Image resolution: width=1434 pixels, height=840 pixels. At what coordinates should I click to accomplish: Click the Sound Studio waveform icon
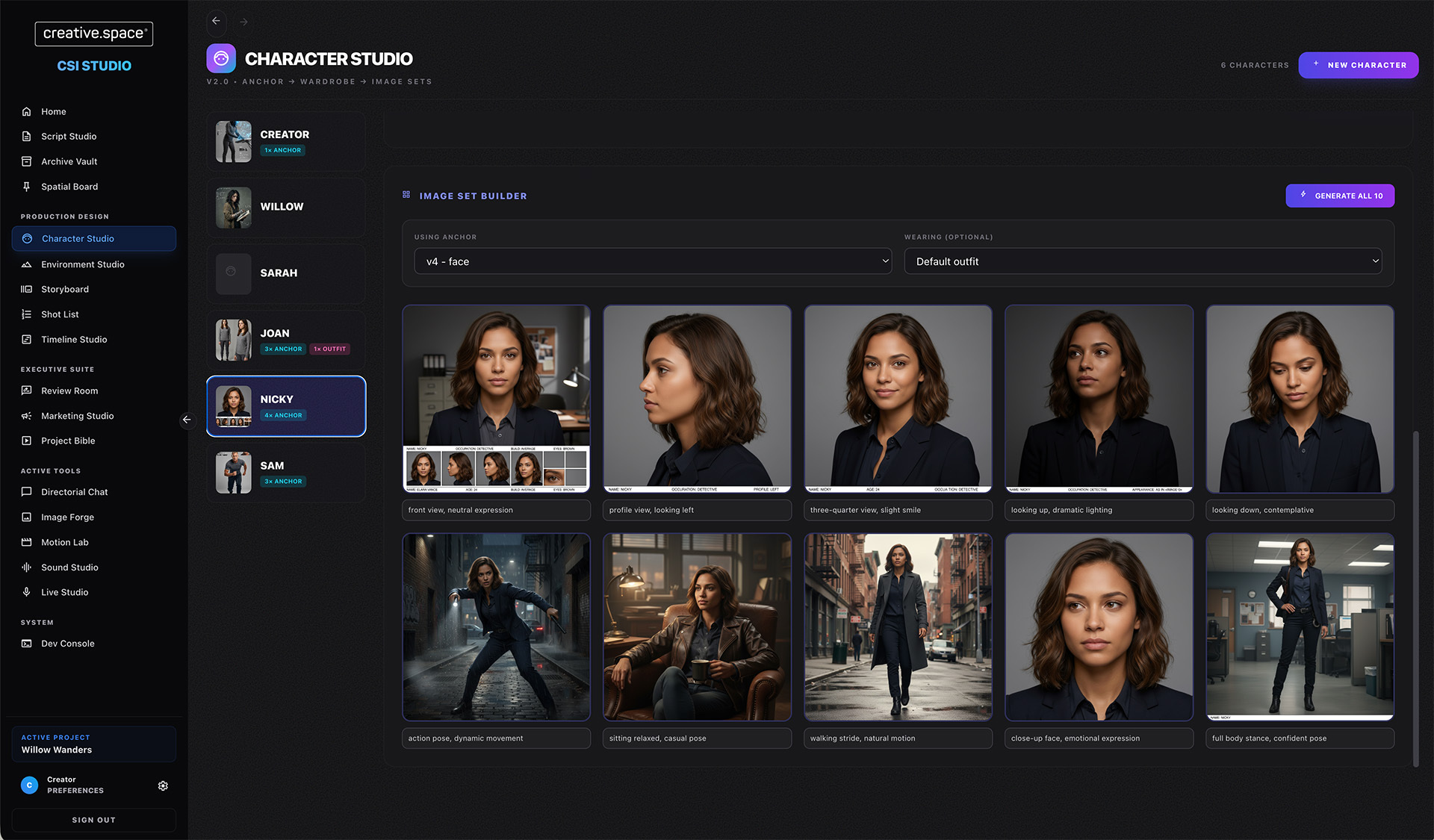tap(27, 567)
